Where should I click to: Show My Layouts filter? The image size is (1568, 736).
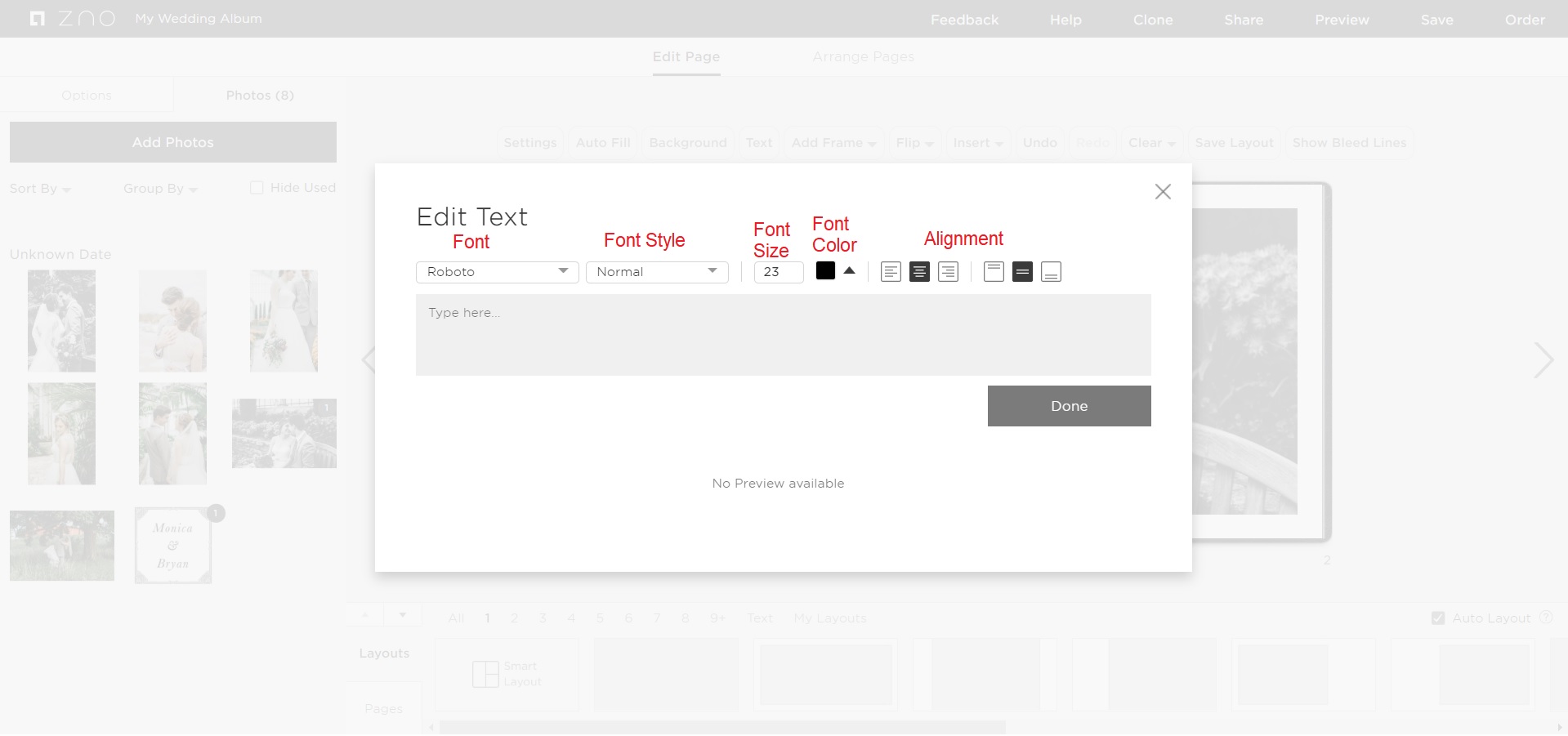[830, 618]
